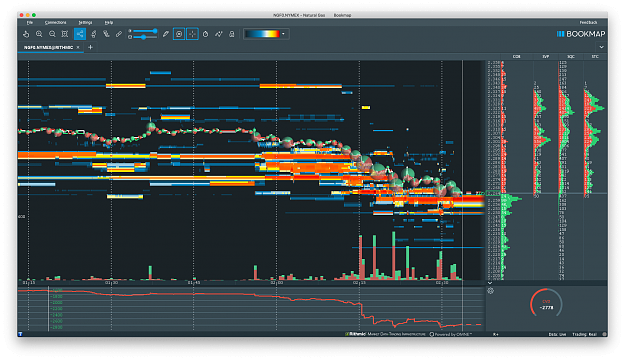Select the hand pointer tool
This screenshot has height=360, width=625.
(x=26, y=34)
